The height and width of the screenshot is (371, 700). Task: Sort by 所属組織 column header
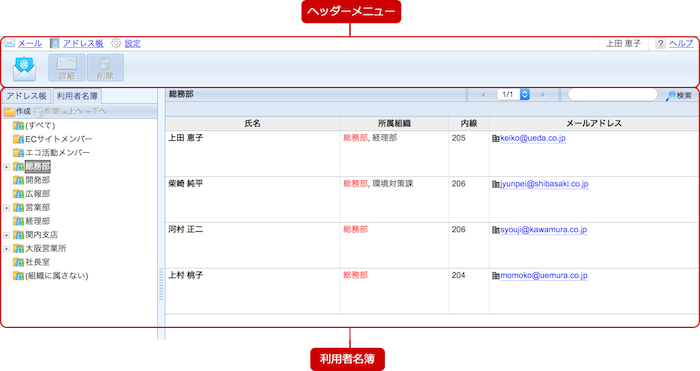coord(394,124)
